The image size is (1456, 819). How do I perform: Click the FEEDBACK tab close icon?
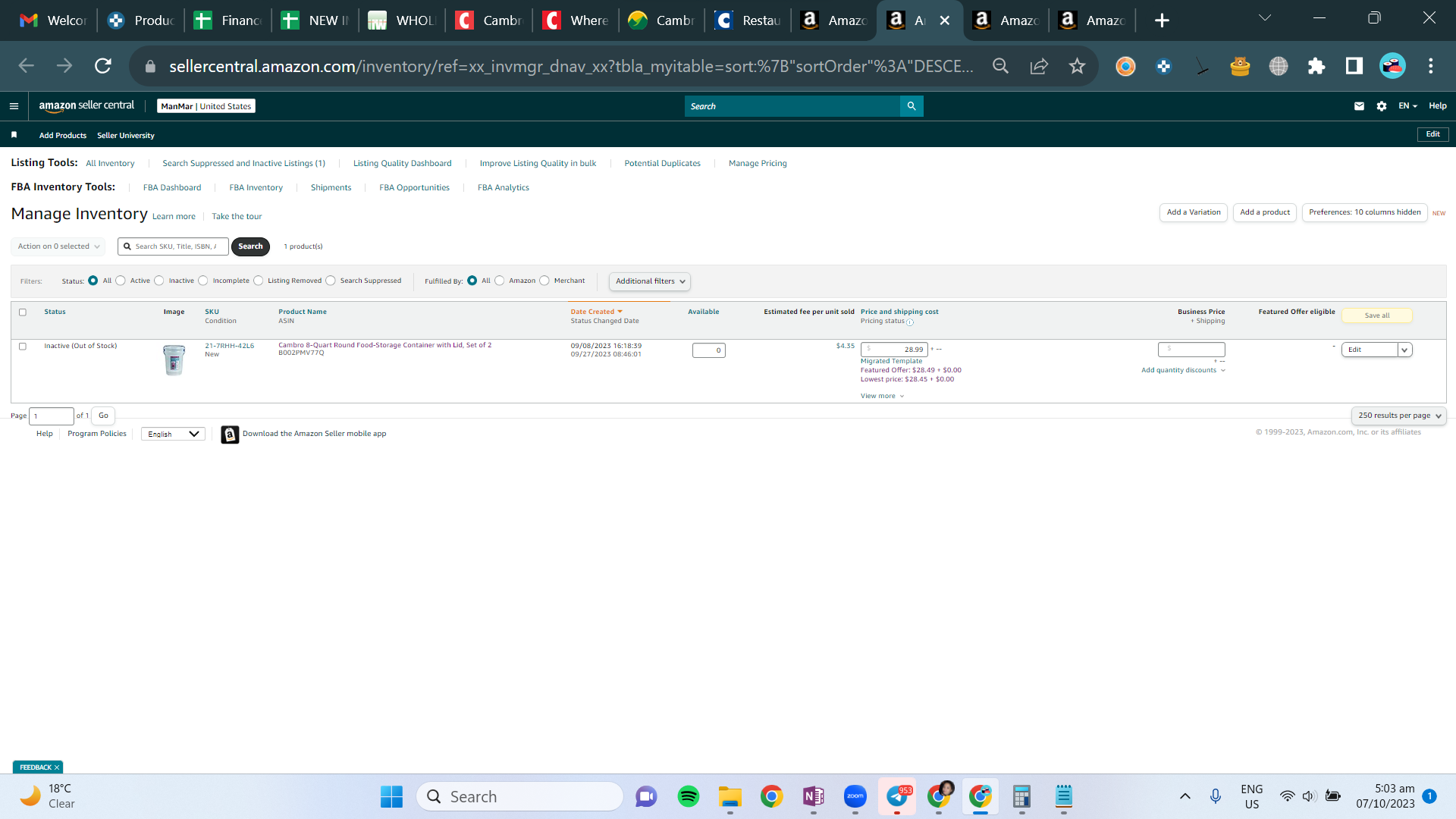[57, 767]
